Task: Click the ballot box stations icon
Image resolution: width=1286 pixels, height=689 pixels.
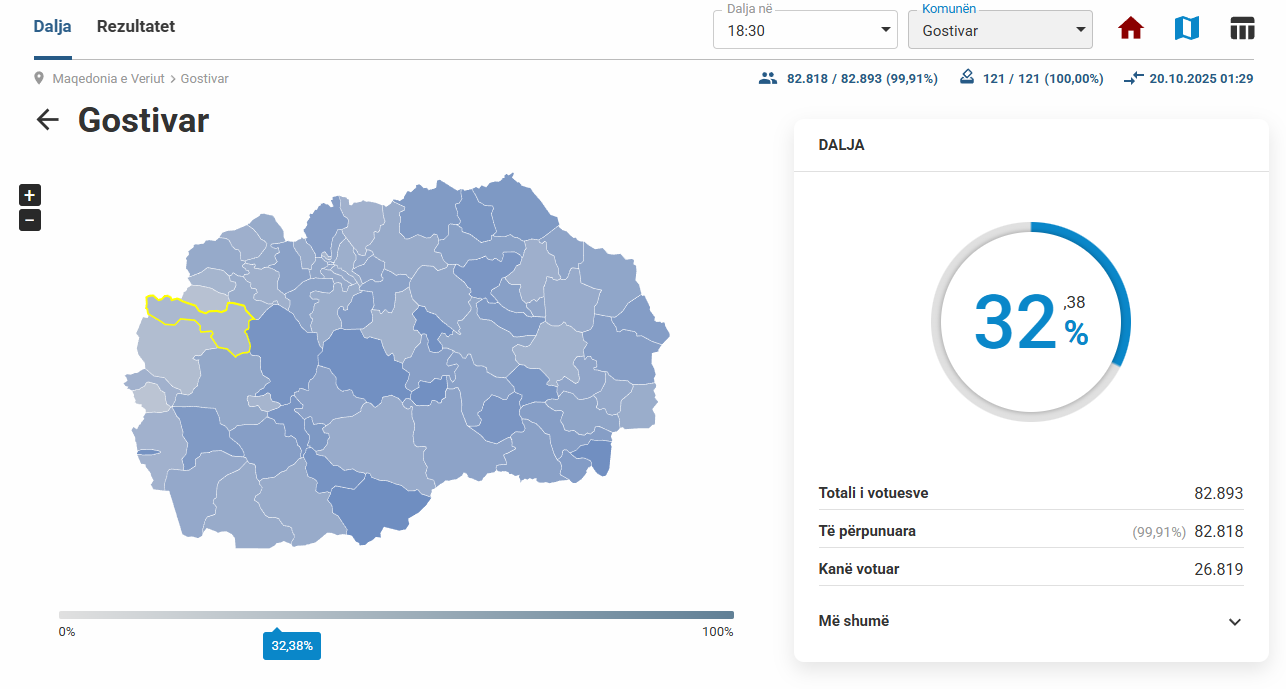Action: pyautogui.click(x=967, y=78)
